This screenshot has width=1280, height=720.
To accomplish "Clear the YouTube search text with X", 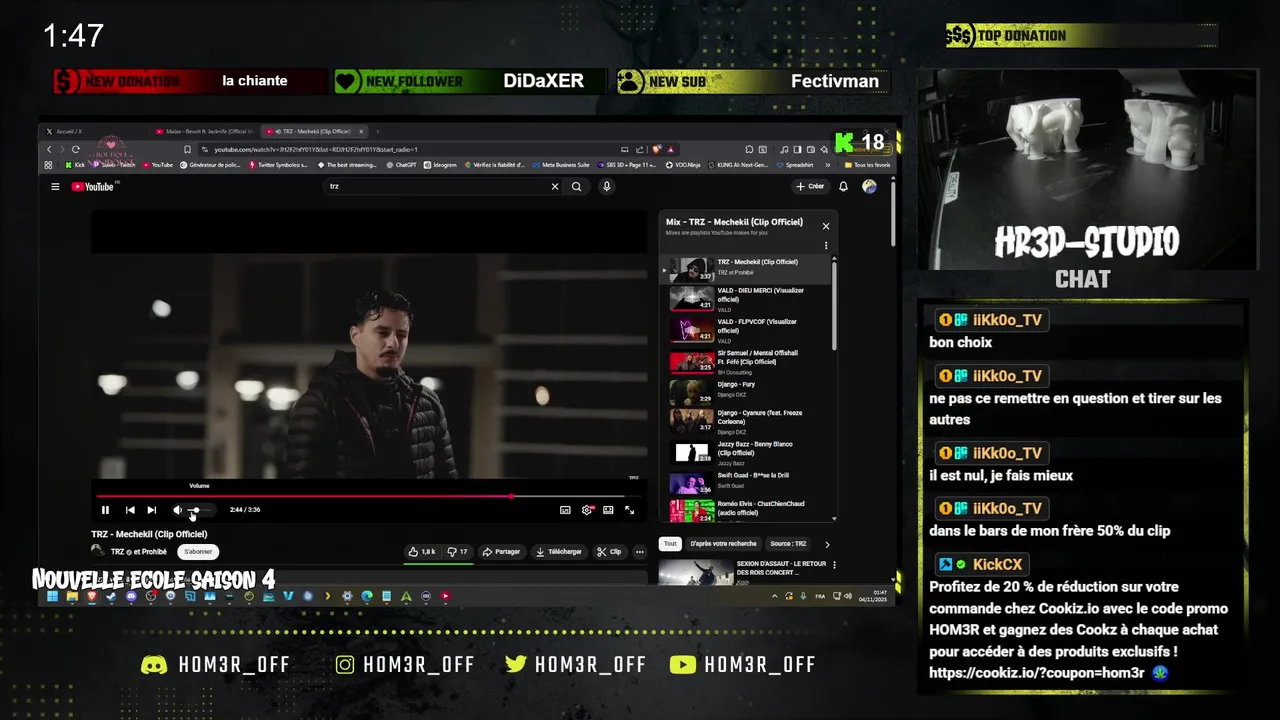I will (x=555, y=186).
